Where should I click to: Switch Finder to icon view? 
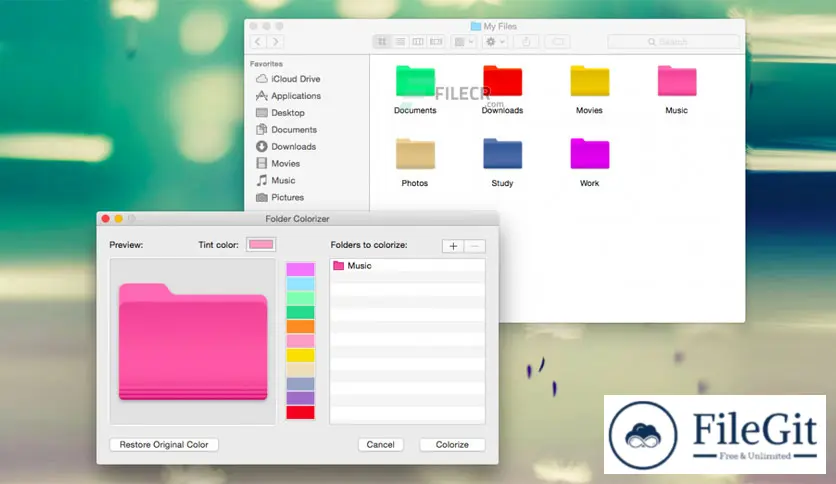point(382,42)
